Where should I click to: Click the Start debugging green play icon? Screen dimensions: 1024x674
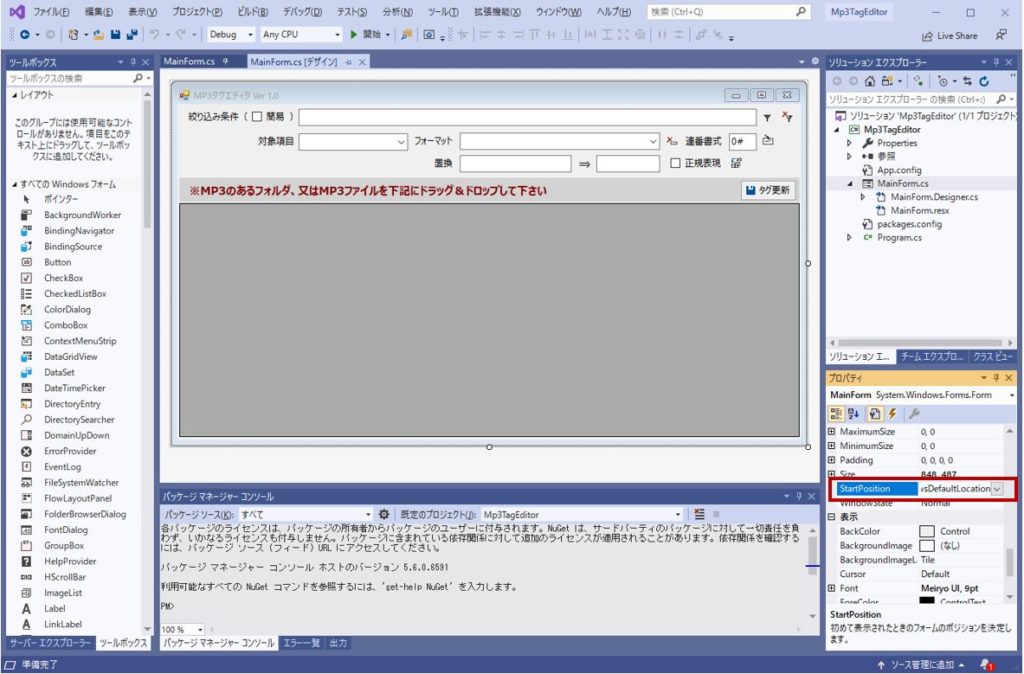[353, 35]
